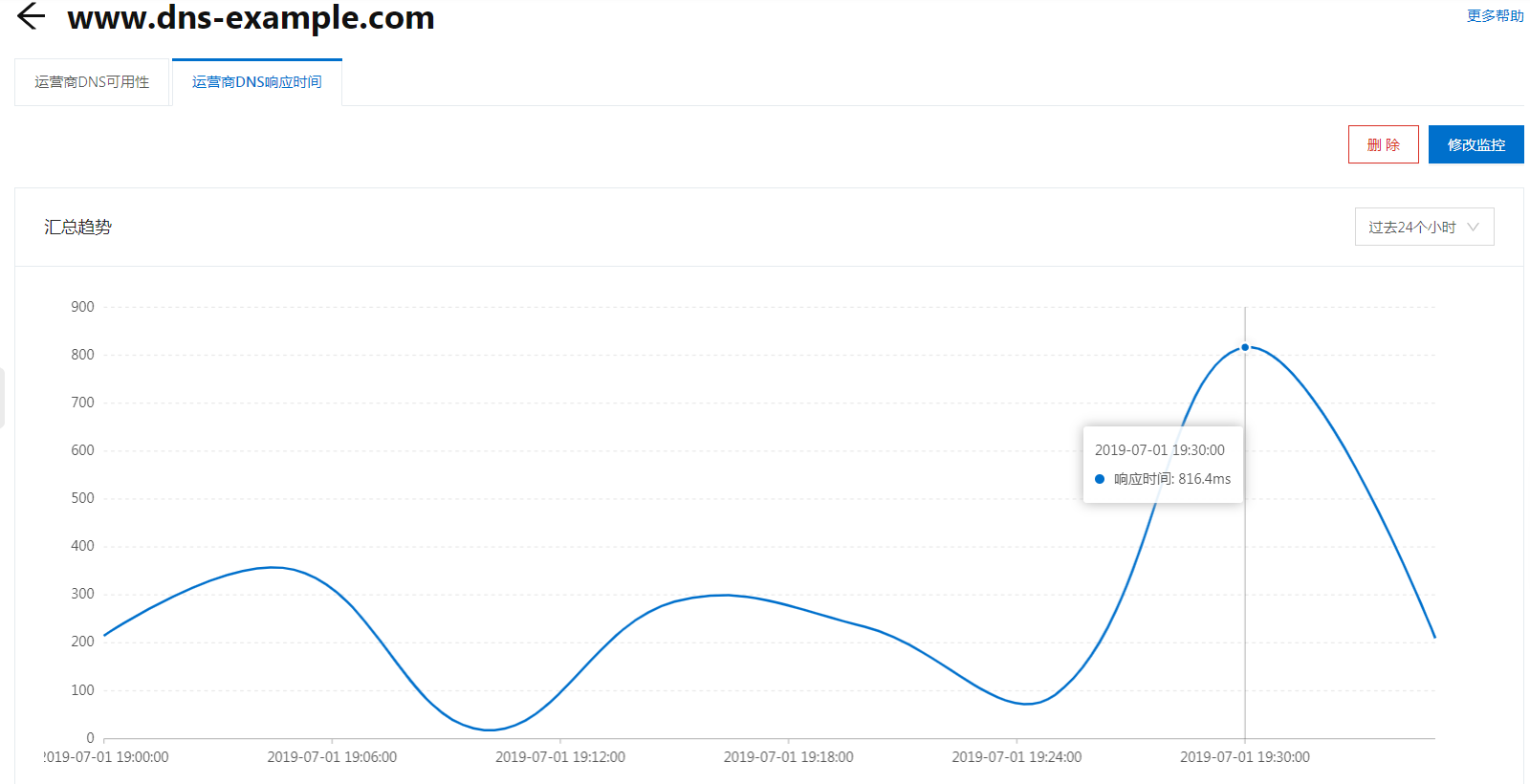
Task: Click the tooltip showing 816.4ms
Action: tap(1163, 465)
